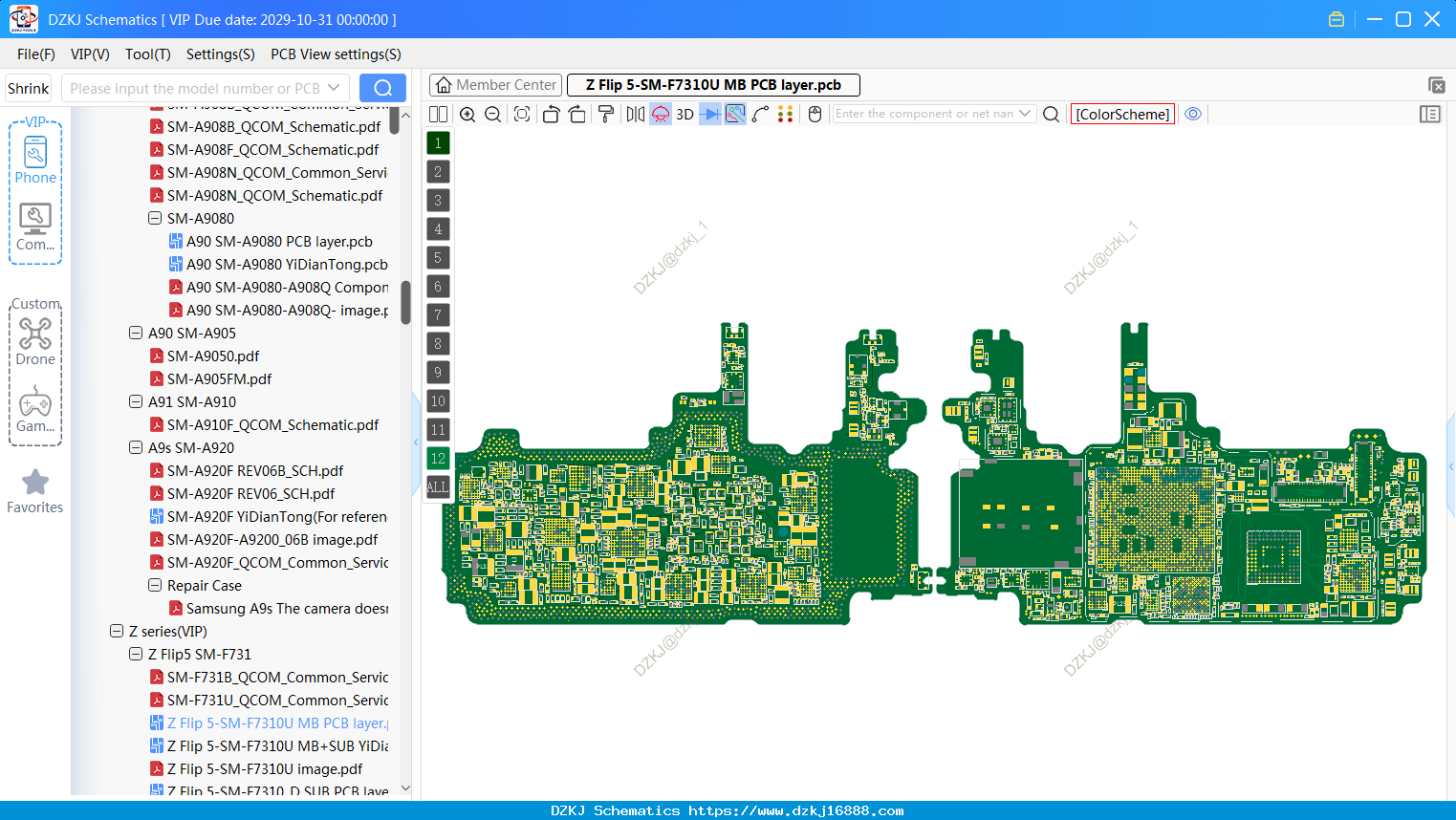Open the ColorScheme options
The image size is (1456, 820).
pos(1122,114)
